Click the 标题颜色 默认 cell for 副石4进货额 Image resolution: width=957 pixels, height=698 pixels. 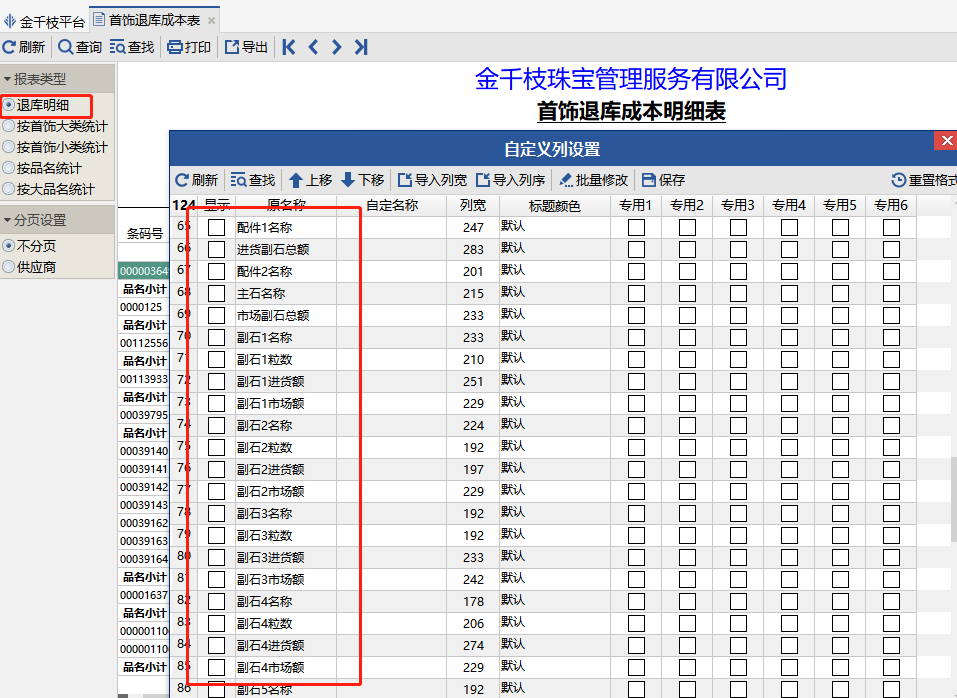[554, 645]
